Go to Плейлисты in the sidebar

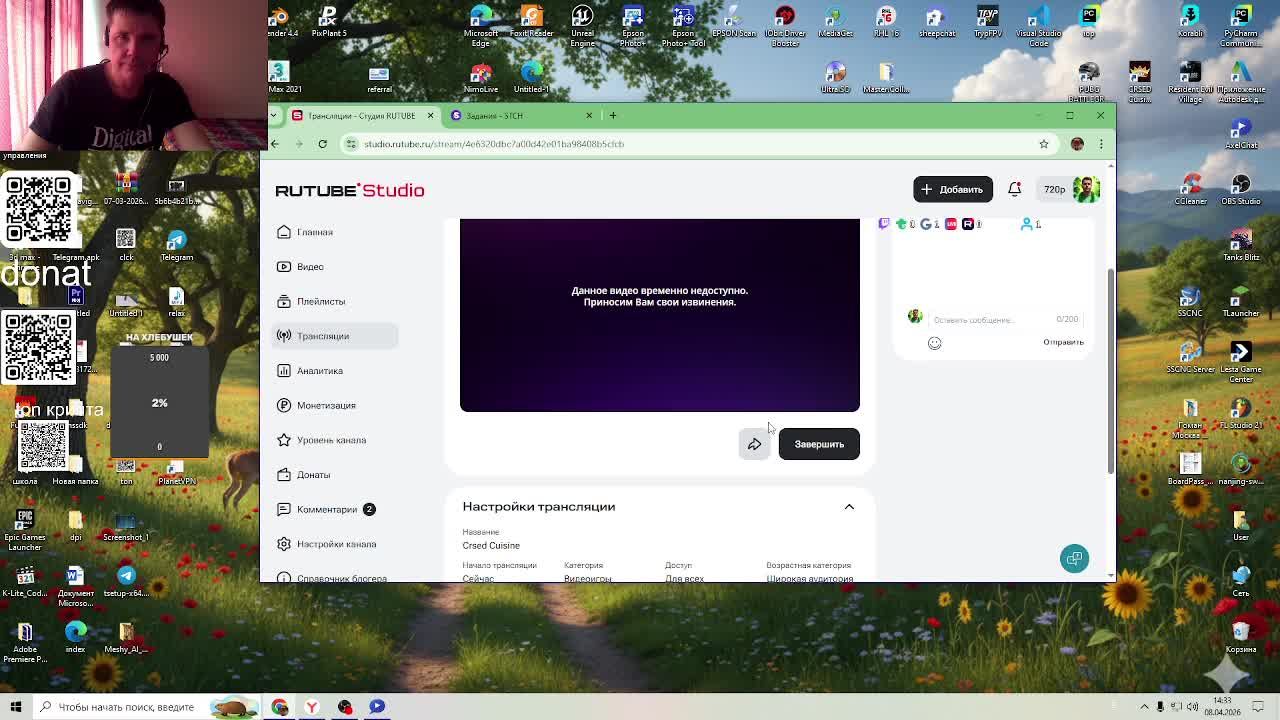[334, 301]
